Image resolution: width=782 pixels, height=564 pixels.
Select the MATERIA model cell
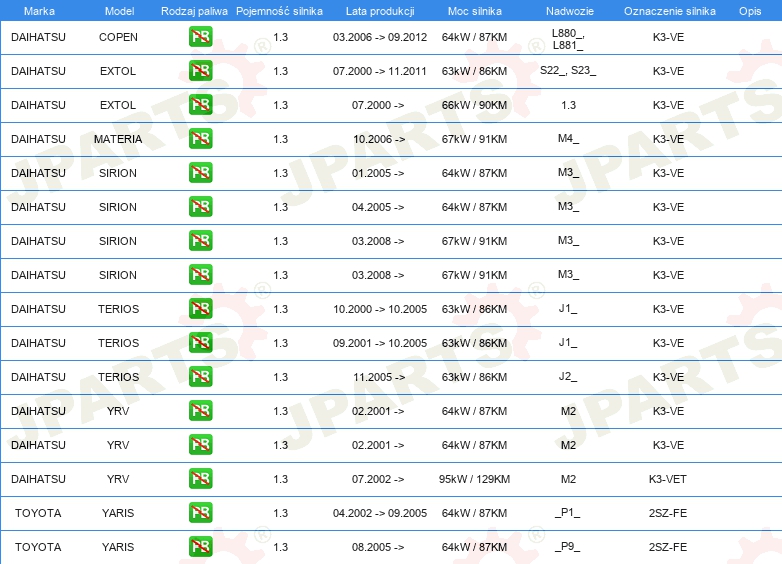pyautogui.click(x=118, y=139)
